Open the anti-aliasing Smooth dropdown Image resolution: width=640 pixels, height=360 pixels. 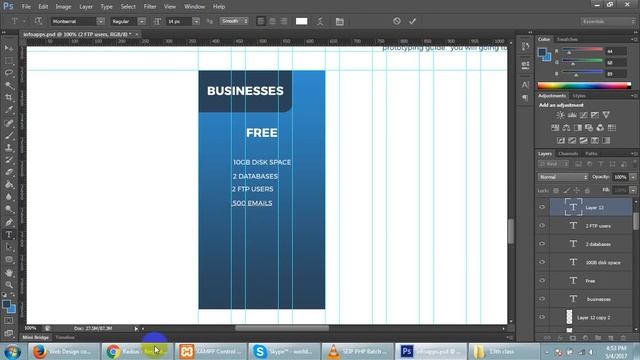(x=234, y=21)
